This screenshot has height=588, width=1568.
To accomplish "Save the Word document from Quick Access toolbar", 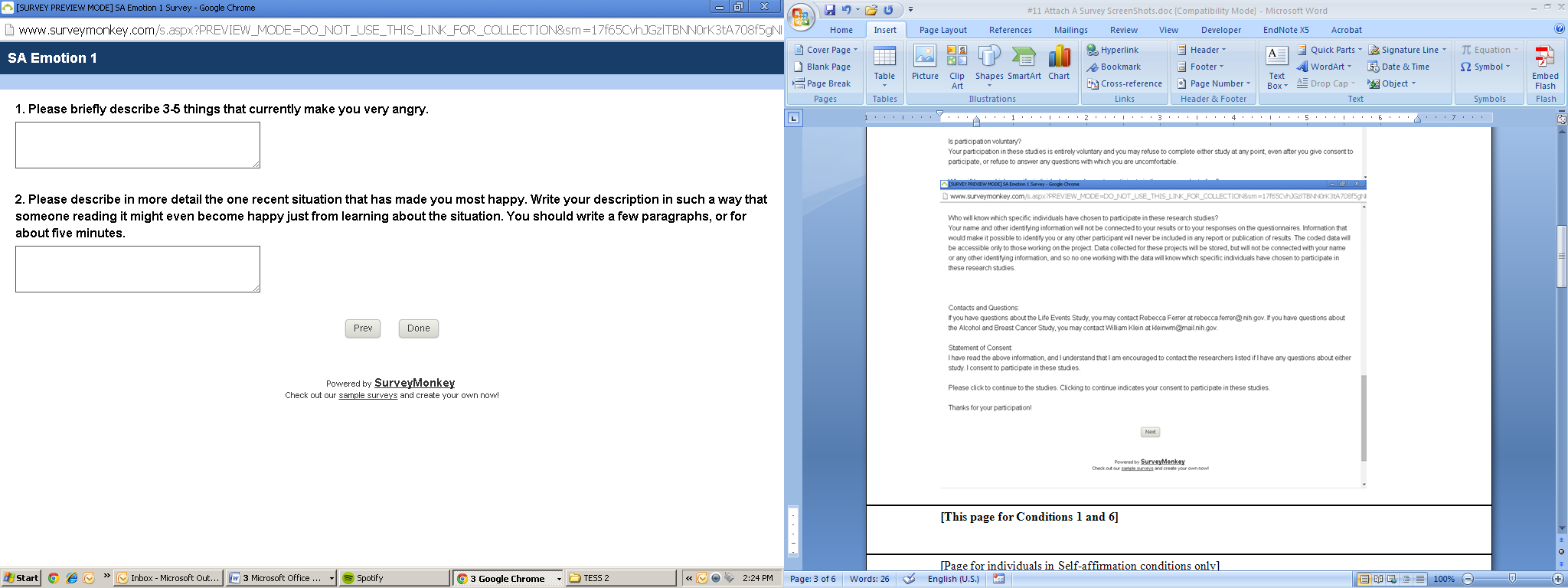I will click(830, 10).
